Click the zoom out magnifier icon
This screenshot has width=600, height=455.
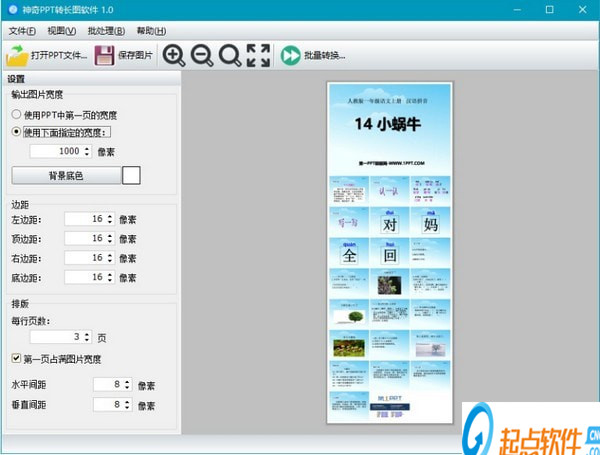201,55
